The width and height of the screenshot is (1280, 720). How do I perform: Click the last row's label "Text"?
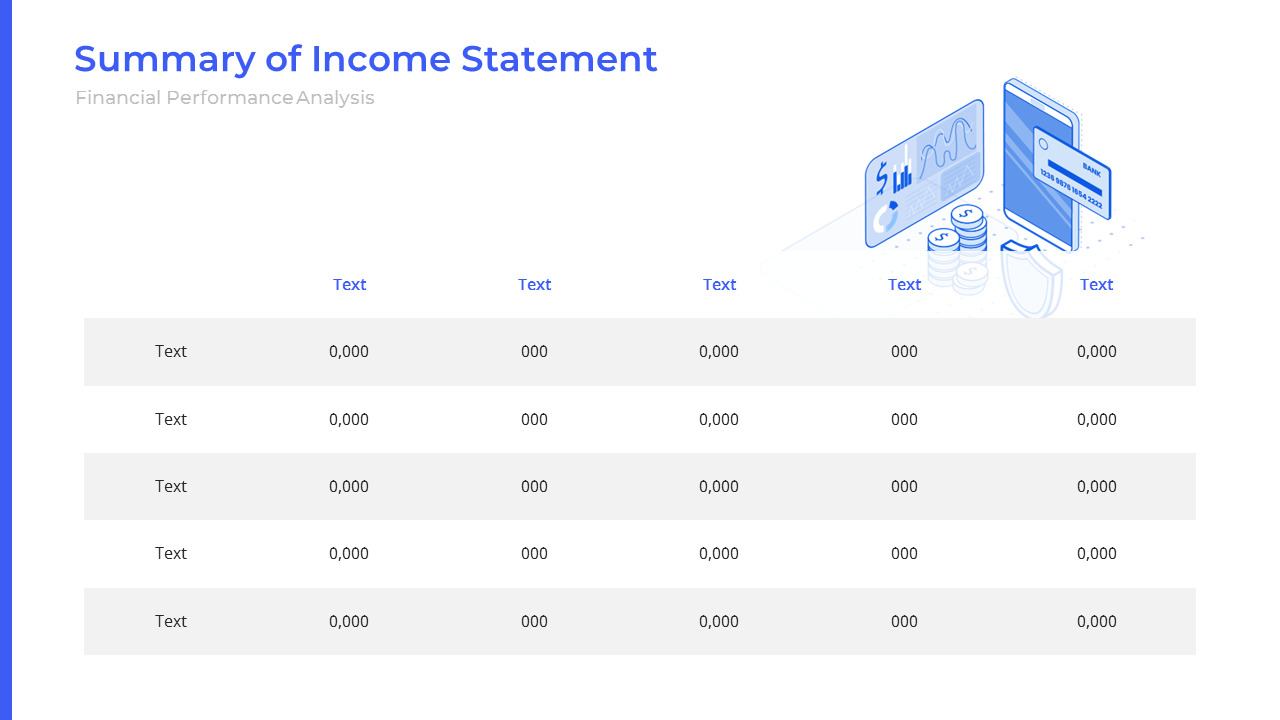[171, 621]
